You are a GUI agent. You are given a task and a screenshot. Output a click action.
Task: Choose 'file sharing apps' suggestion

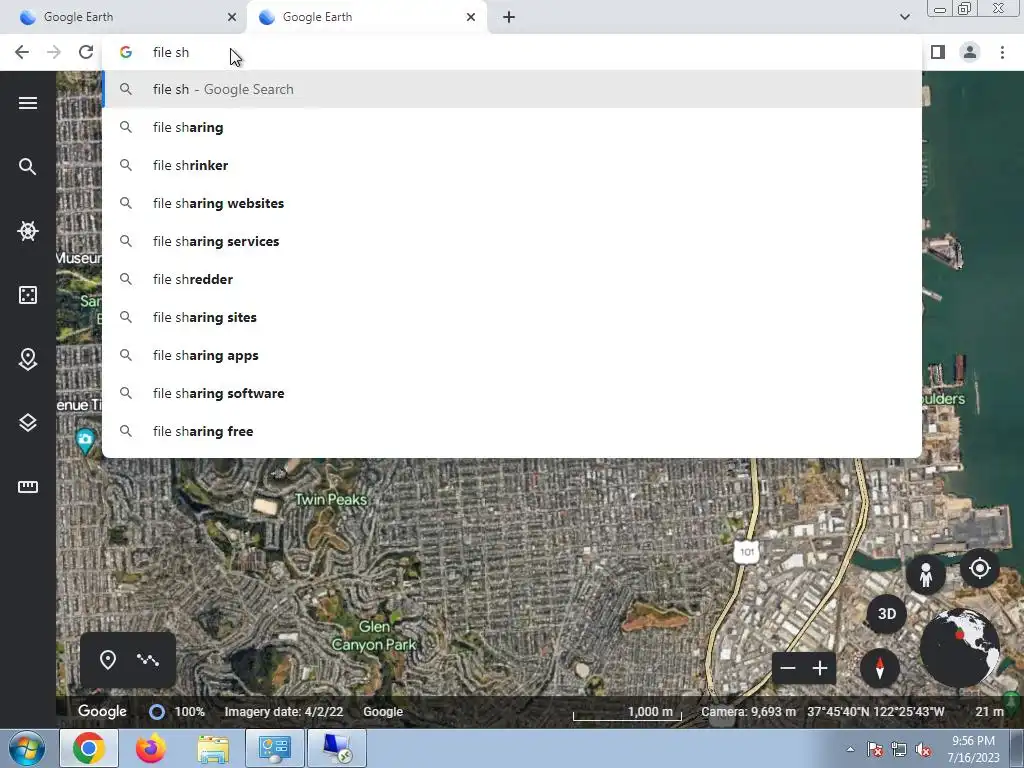click(512, 355)
